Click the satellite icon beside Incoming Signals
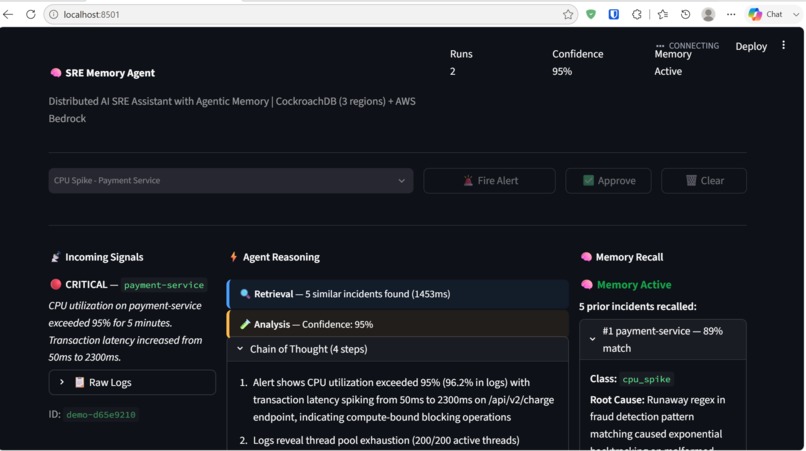This screenshot has width=806, height=451. pyautogui.click(x=56, y=257)
